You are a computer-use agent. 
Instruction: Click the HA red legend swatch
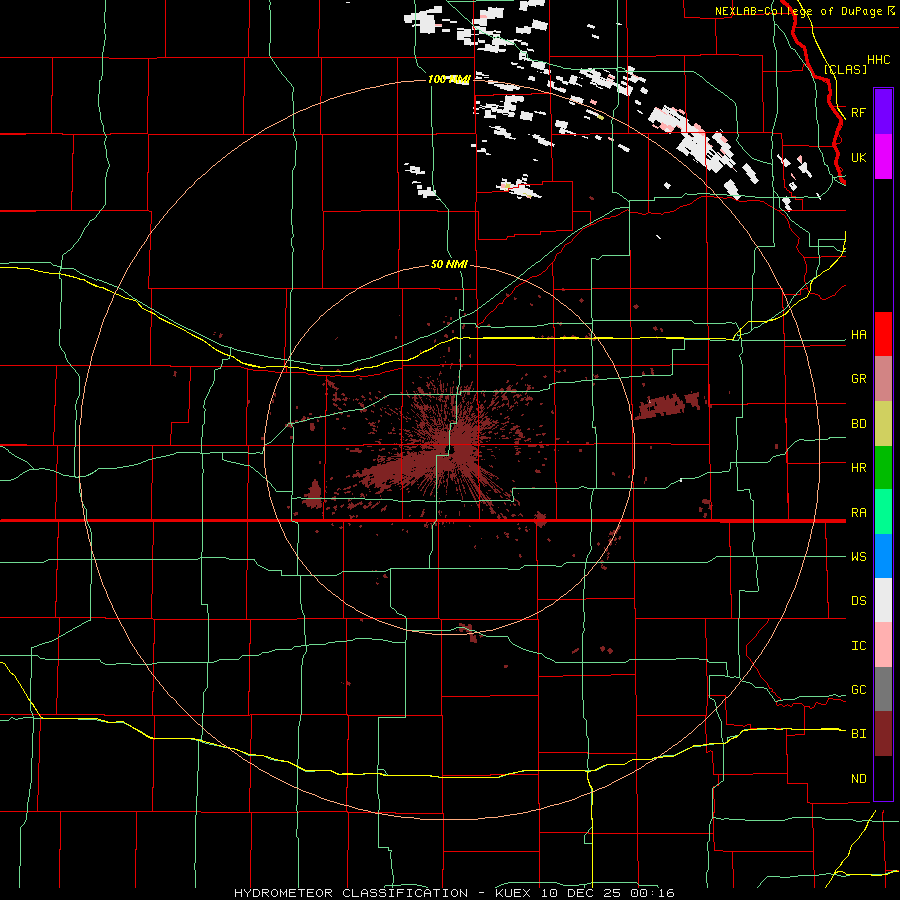[x=883, y=334]
